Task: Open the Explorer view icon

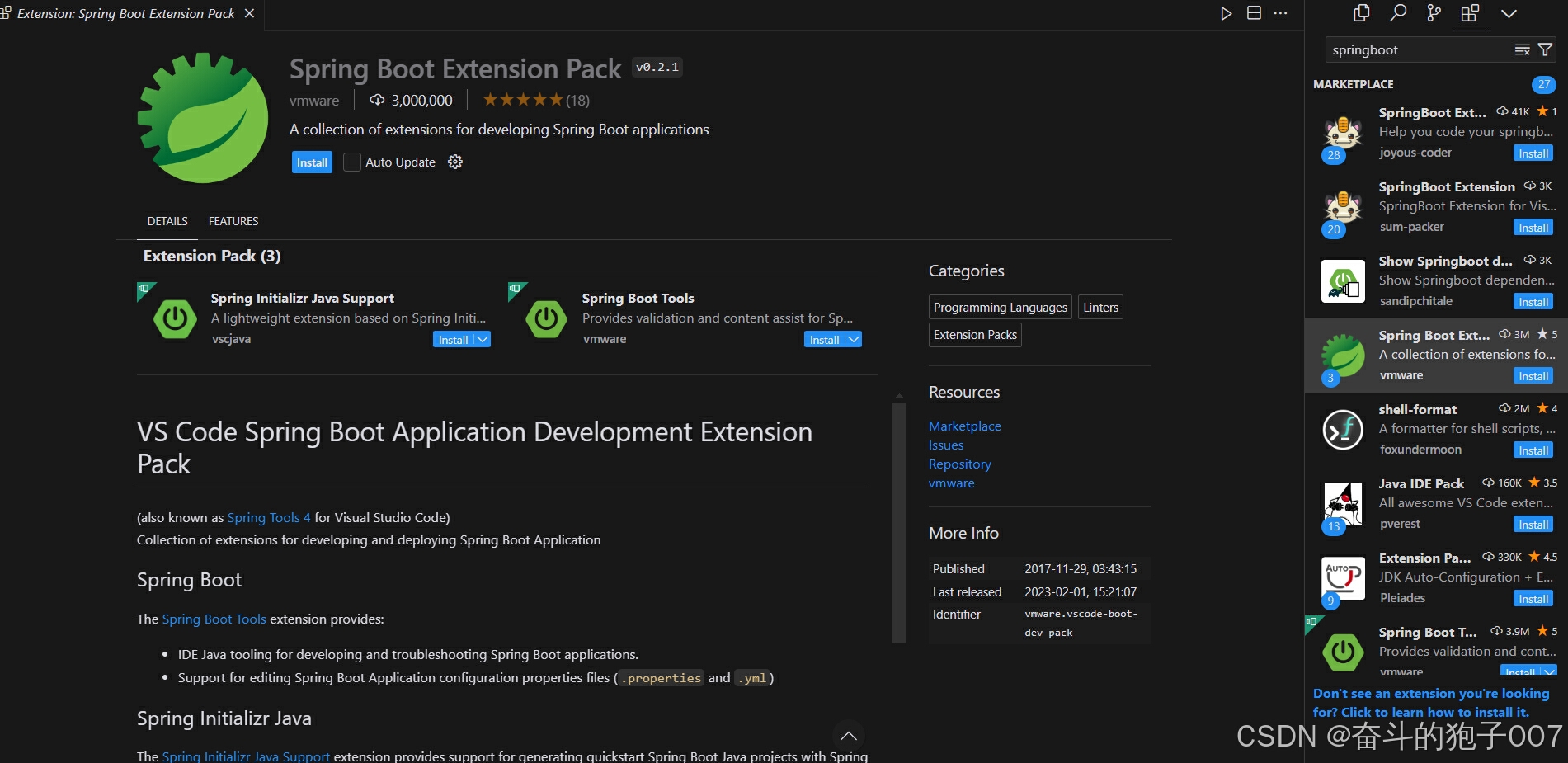Action: [1362, 13]
